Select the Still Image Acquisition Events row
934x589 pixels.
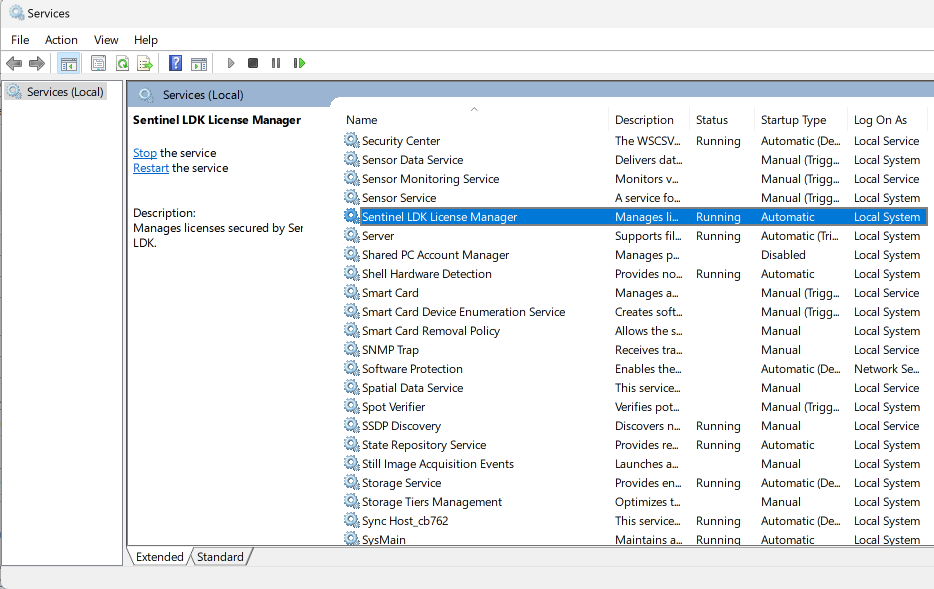635,464
